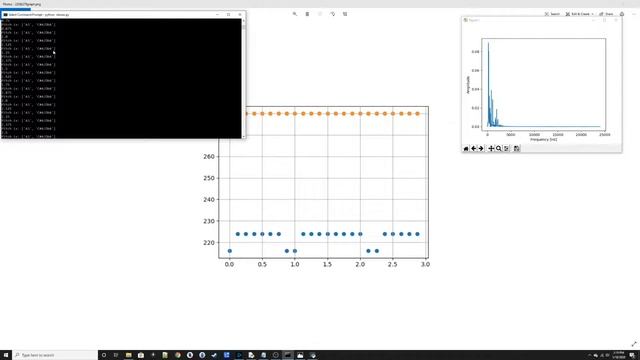Close the Figure plot window

[616, 20]
